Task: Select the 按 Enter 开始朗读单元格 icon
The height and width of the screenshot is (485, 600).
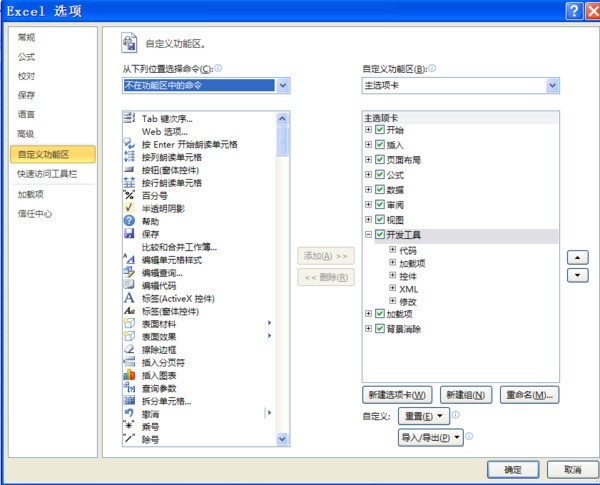Action: click(129, 144)
